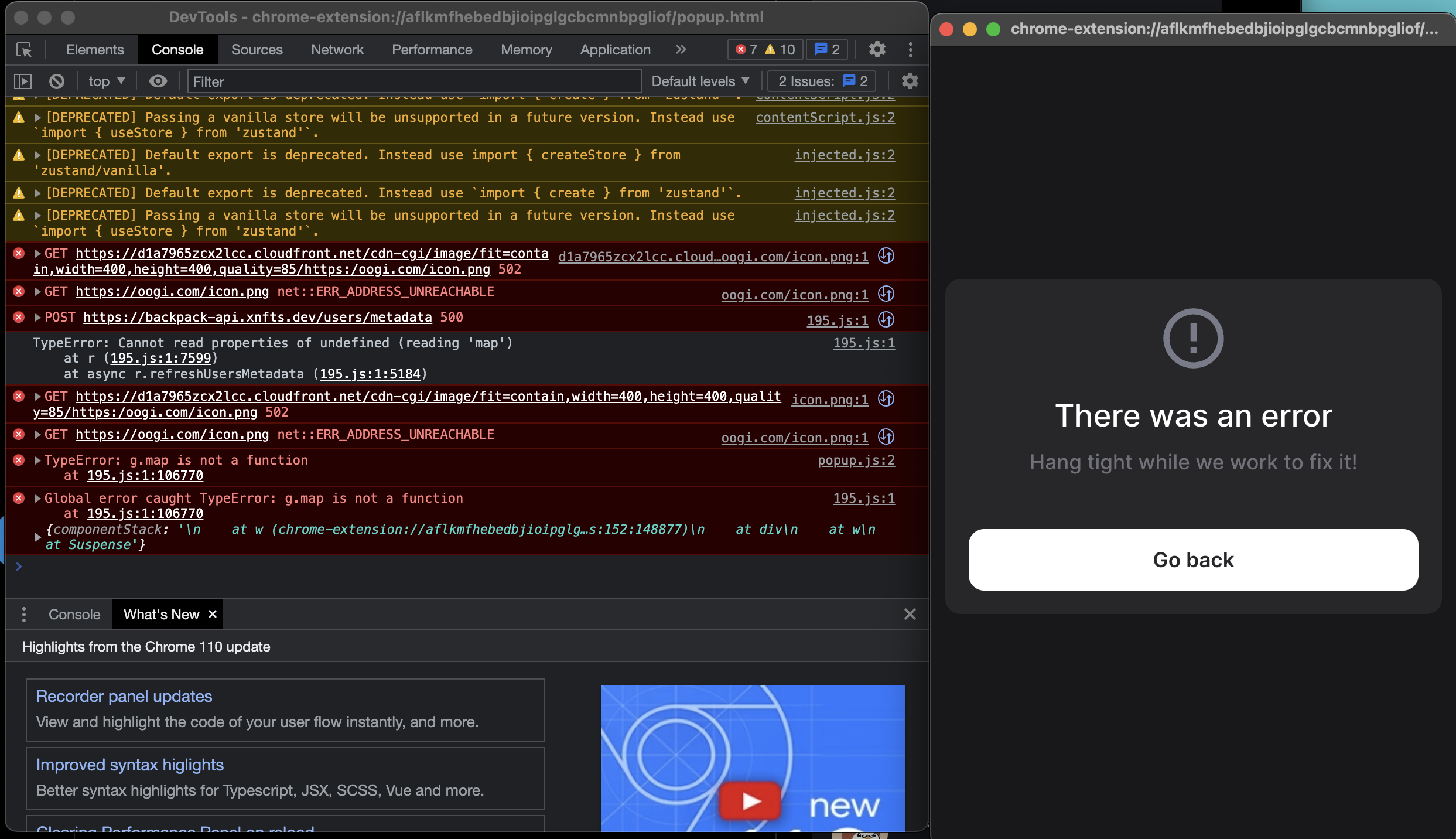Open the top context dropdown
Screen dimensions: 1456x839
pos(107,81)
